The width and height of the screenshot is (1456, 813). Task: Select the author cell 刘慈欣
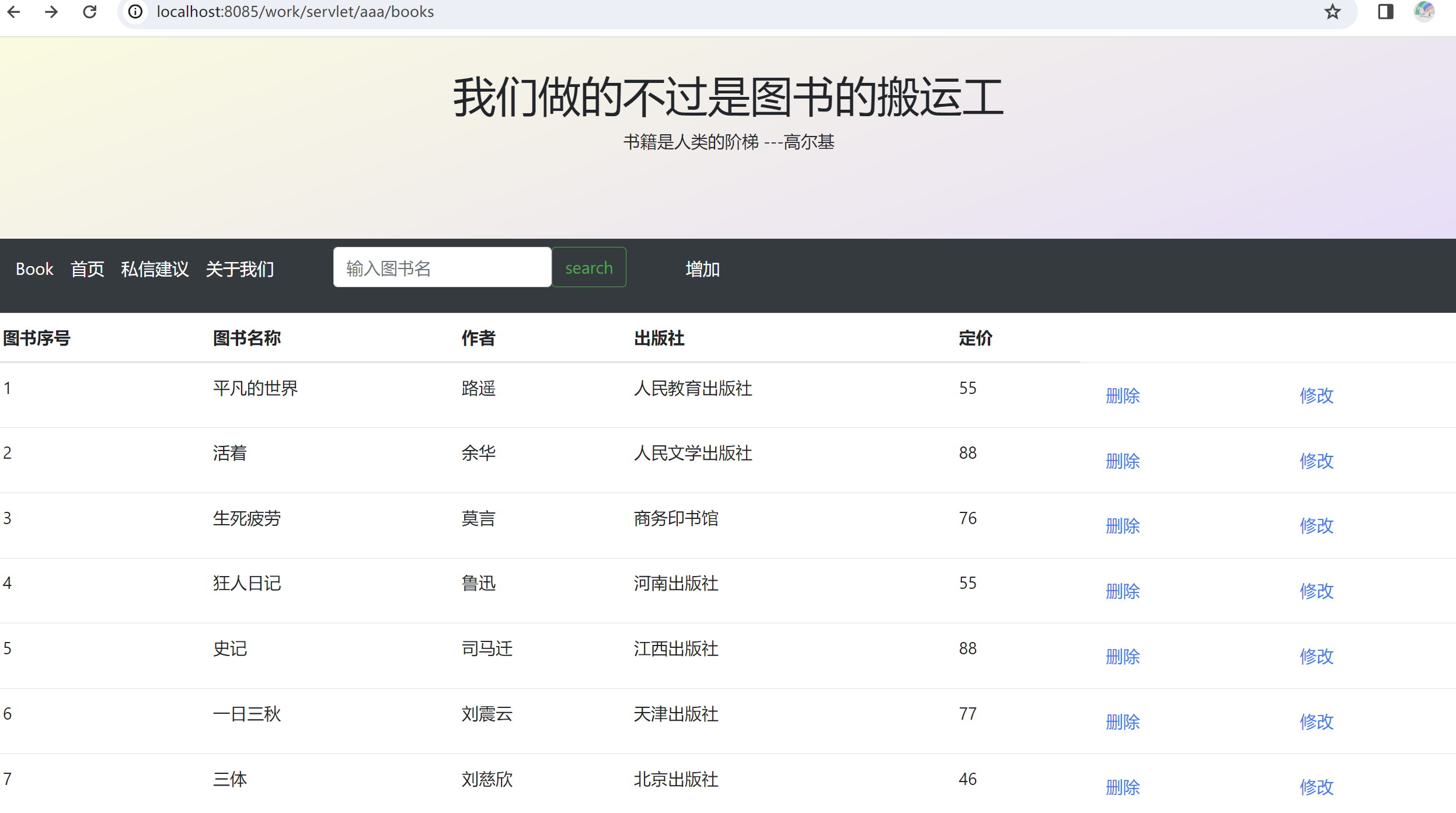point(486,779)
